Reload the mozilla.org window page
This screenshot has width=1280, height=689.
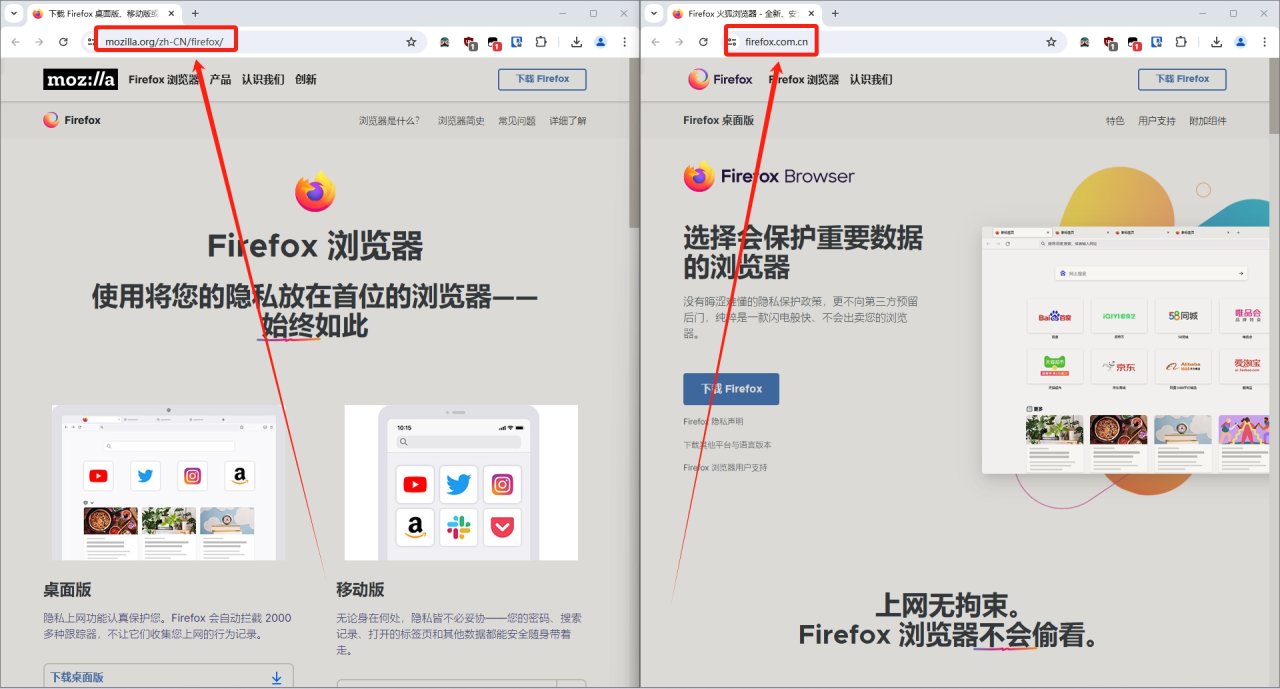click(x=63, y=42)
